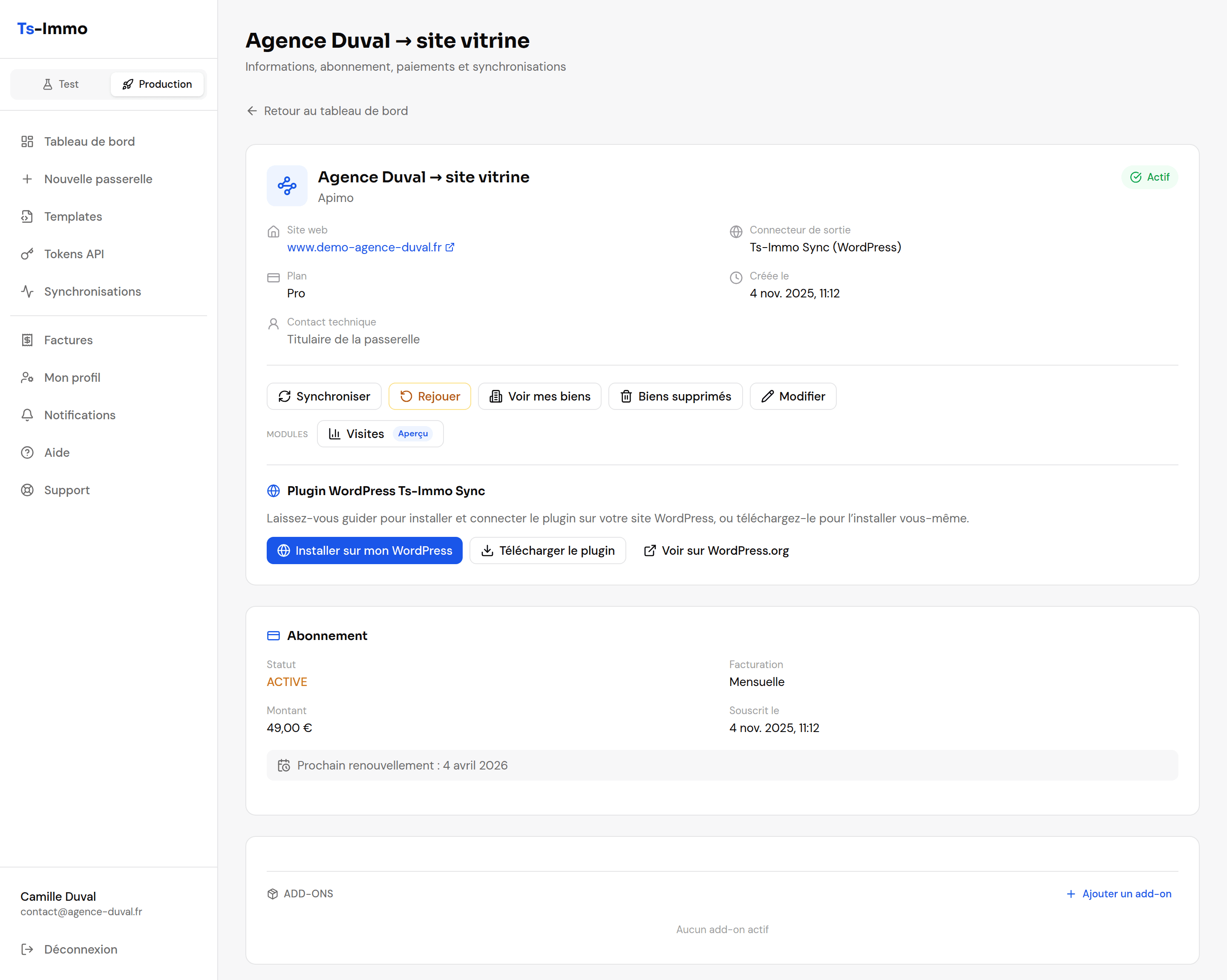Click the Aucun add-on actif text

pyautogui.click(x=722, y=929)
